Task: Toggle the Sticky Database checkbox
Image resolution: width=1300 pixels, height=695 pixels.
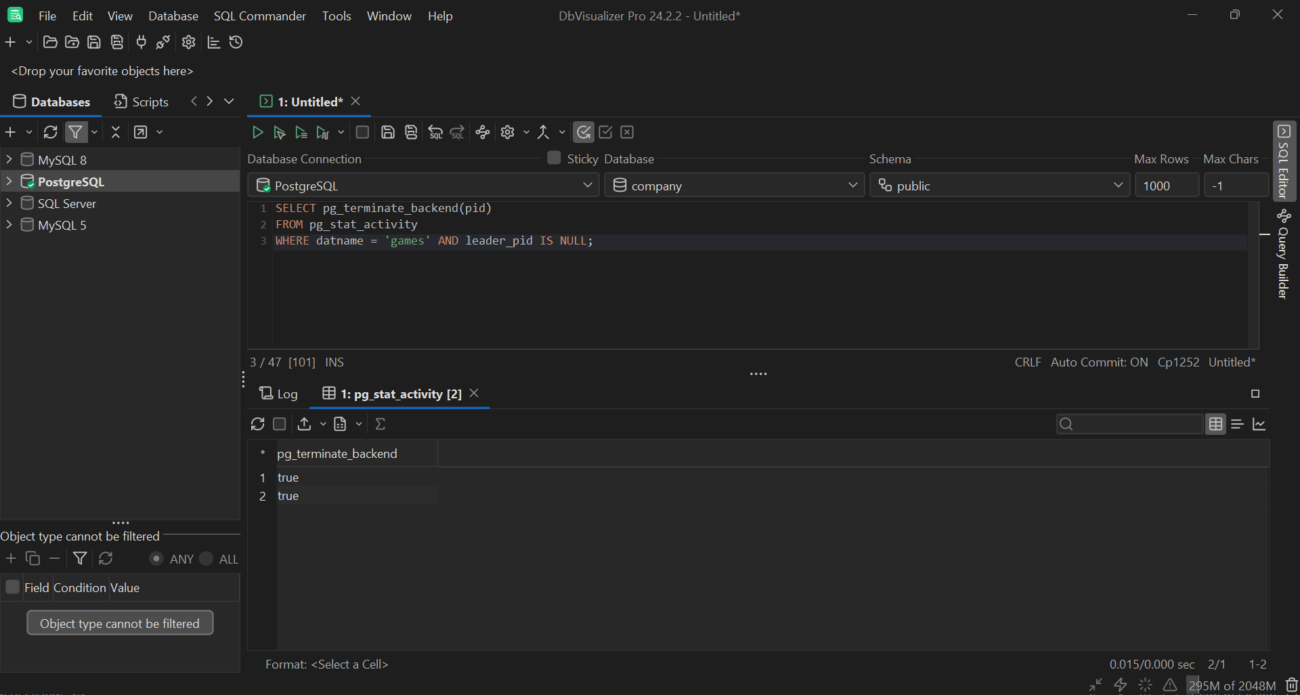Action: click(x=553, y=158)
